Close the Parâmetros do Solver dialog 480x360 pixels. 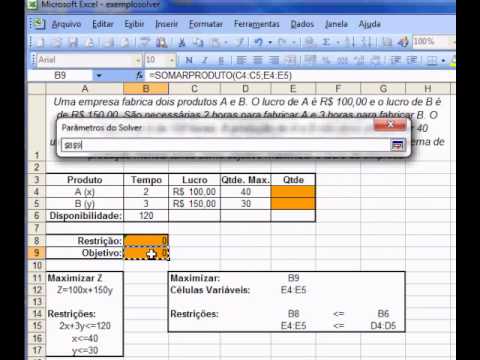point(390,125)
